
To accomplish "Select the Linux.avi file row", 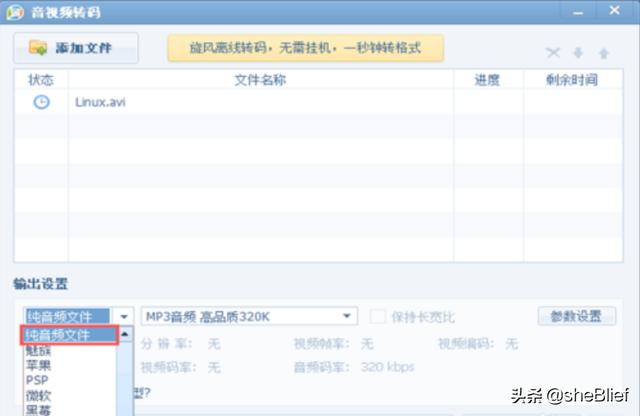I will pyautogui.click(x=318, y=102).
